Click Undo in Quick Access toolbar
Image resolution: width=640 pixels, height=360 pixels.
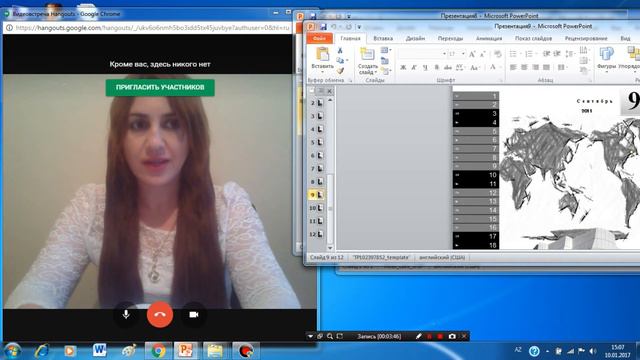click(333, 27)
